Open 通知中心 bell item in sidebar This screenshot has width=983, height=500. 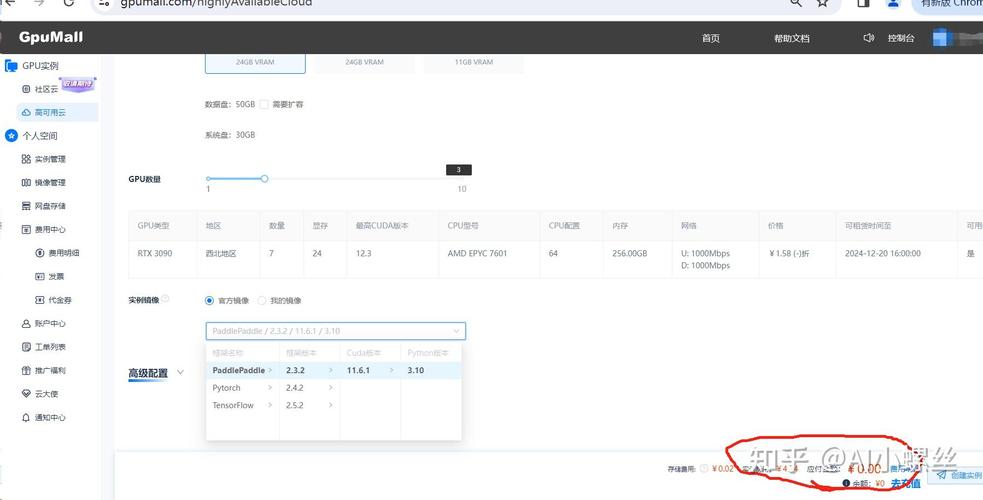[49, 417]
